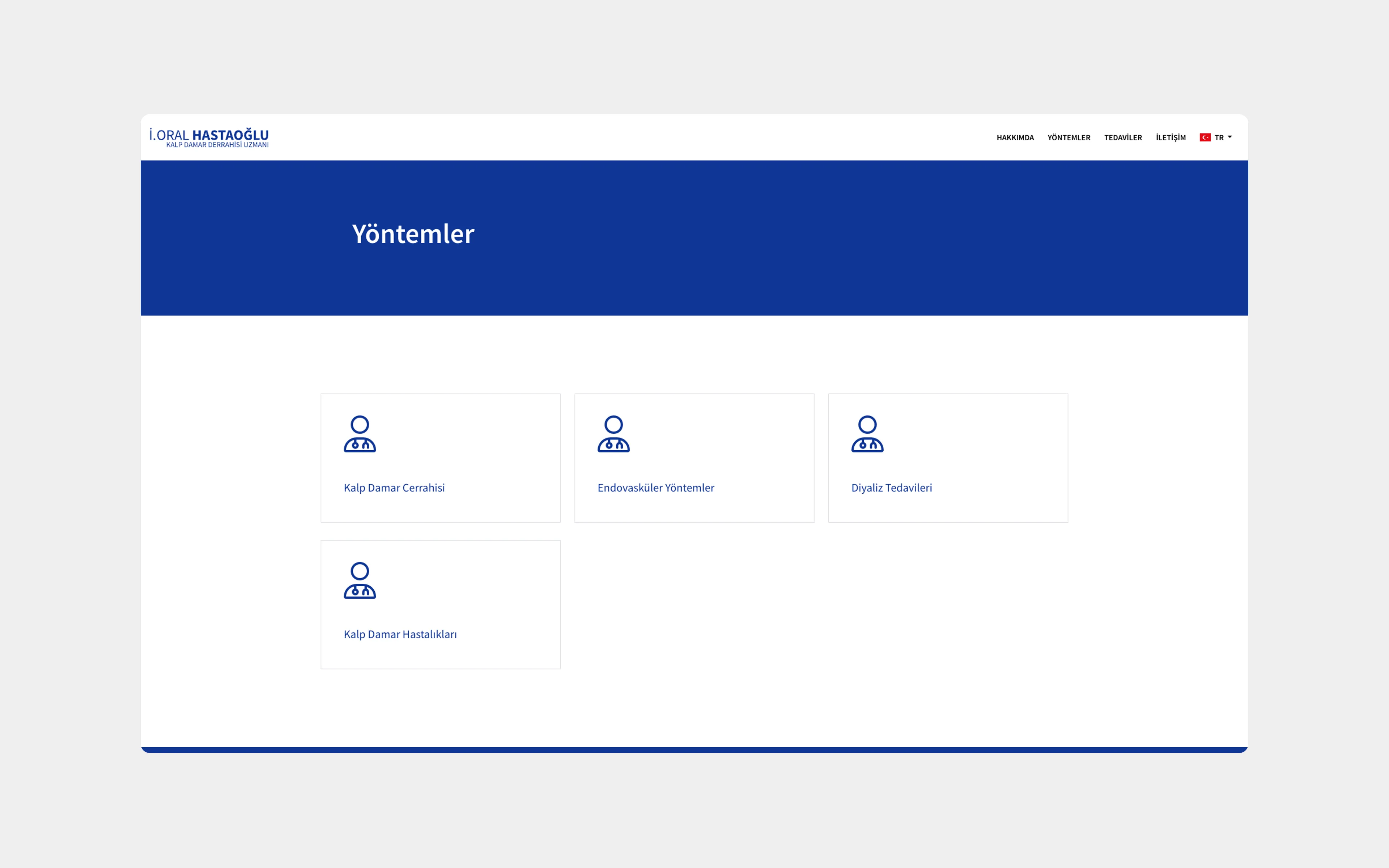
Task: Open the Kalp Damar Hastalıkları link
Action: tap(400, 634)
